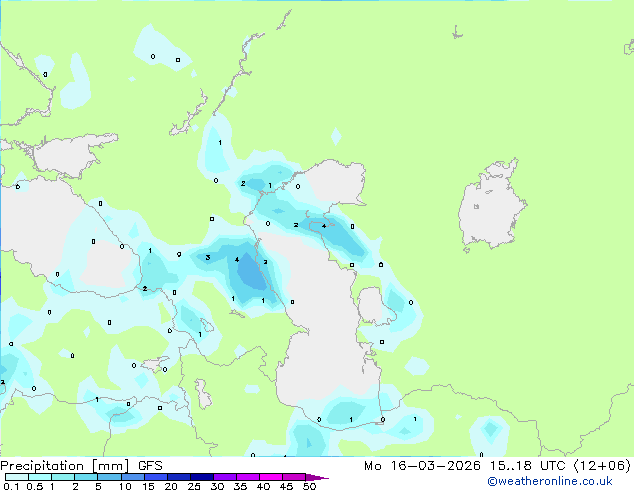Image resolution: width=634 pixels, height=490 pixels.
Task: Click the 0.1–0.5 mm legend color swatch
Action: (17, 477)
